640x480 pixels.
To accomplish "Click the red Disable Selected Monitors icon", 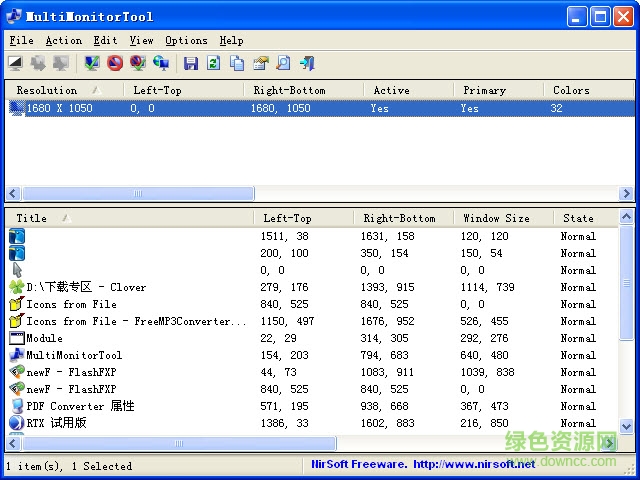I will [115, 64].
